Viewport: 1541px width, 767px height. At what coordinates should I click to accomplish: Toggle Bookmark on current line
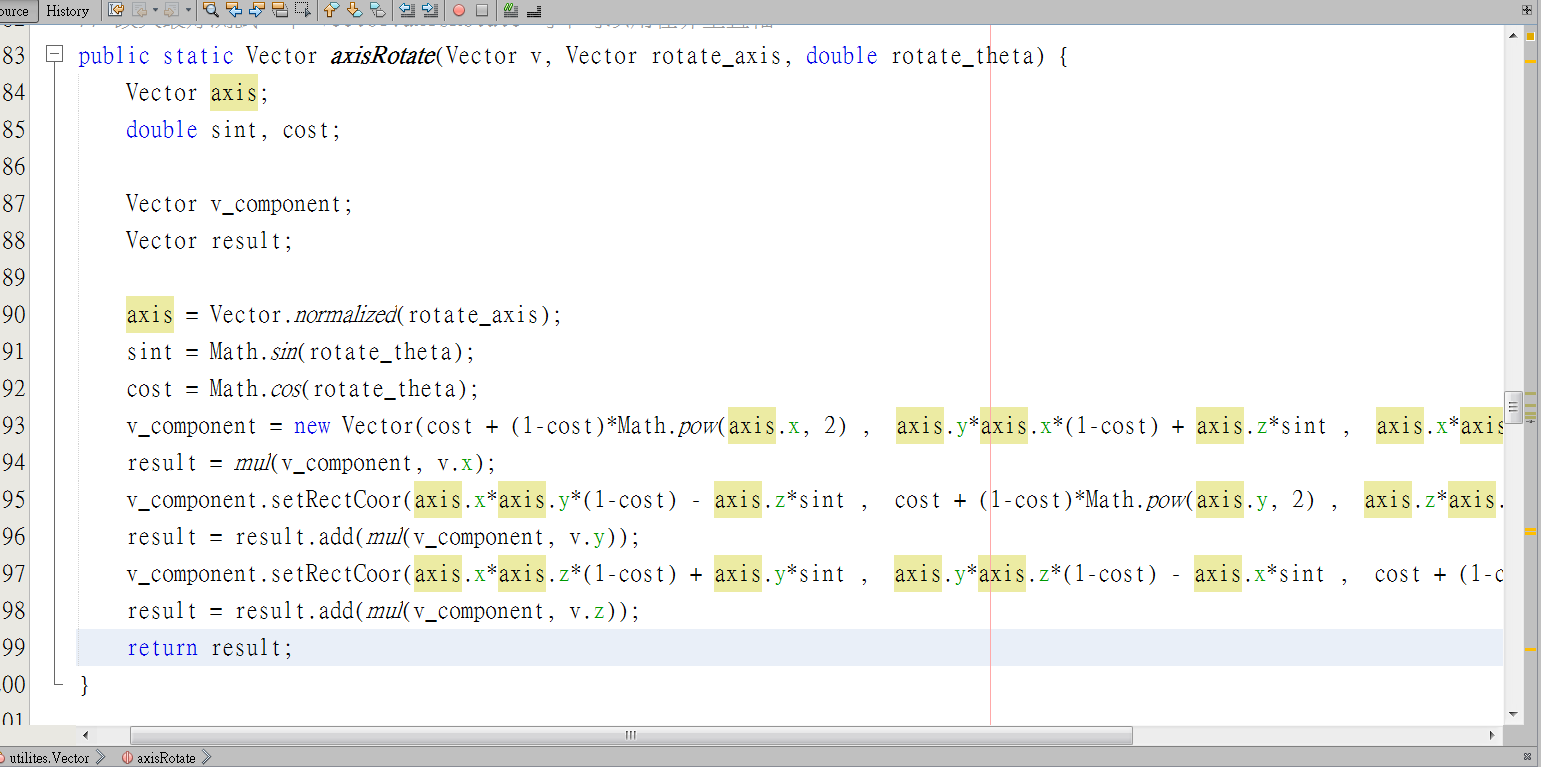coord(377,10)
